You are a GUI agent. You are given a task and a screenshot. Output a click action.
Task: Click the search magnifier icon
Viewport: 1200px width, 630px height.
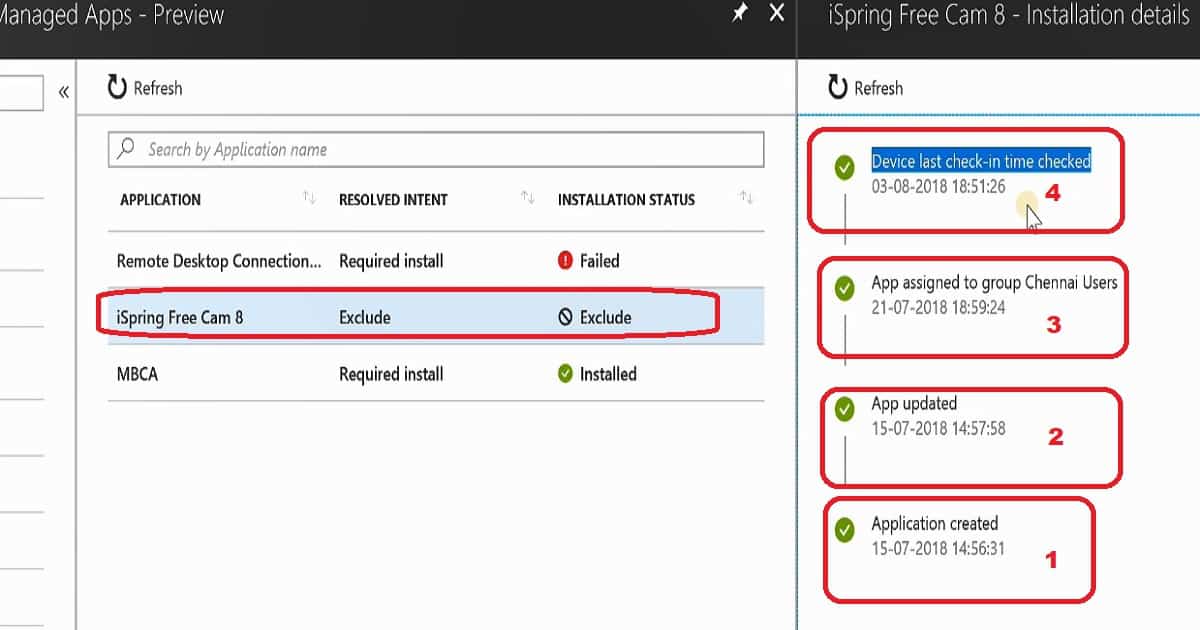[126, 149]
